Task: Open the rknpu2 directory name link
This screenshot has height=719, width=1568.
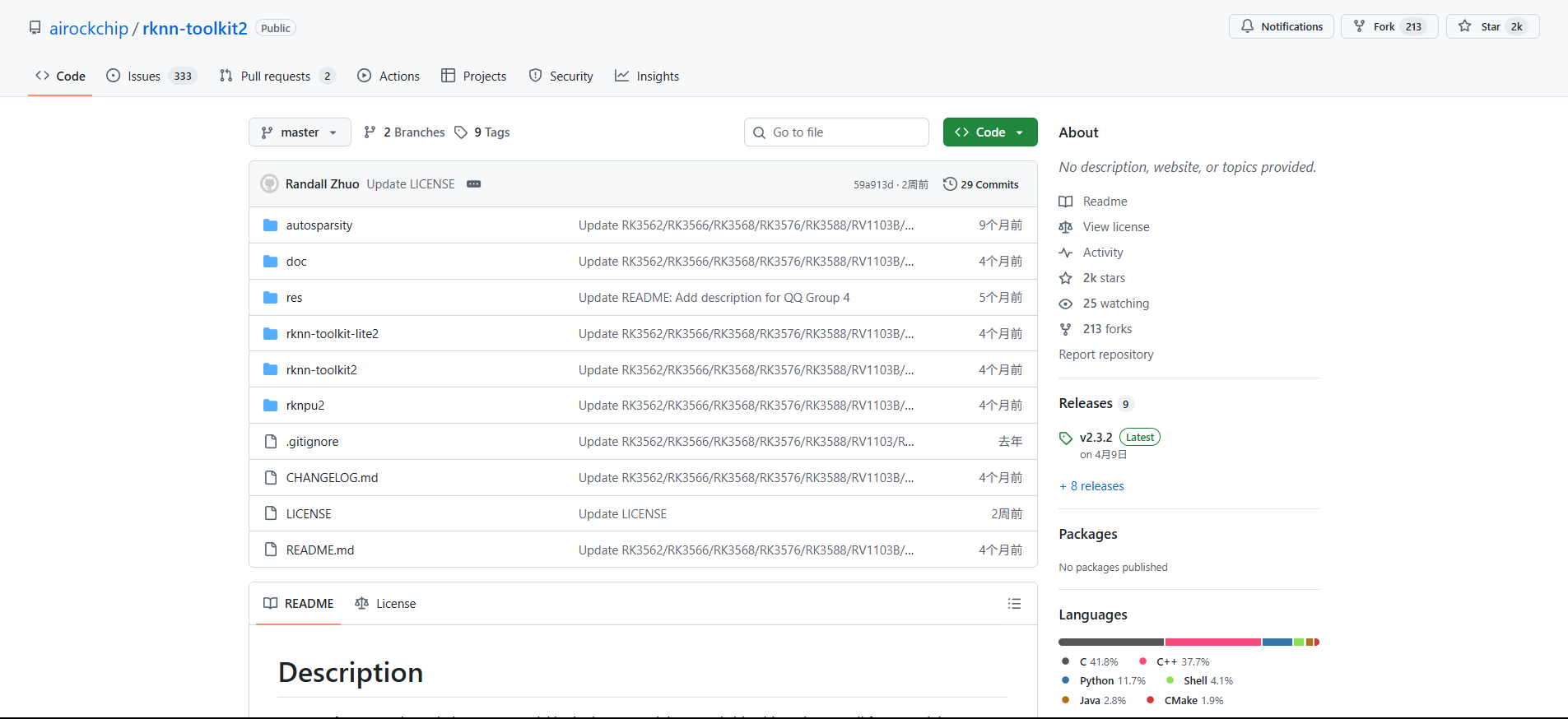Action: [305, 406]
